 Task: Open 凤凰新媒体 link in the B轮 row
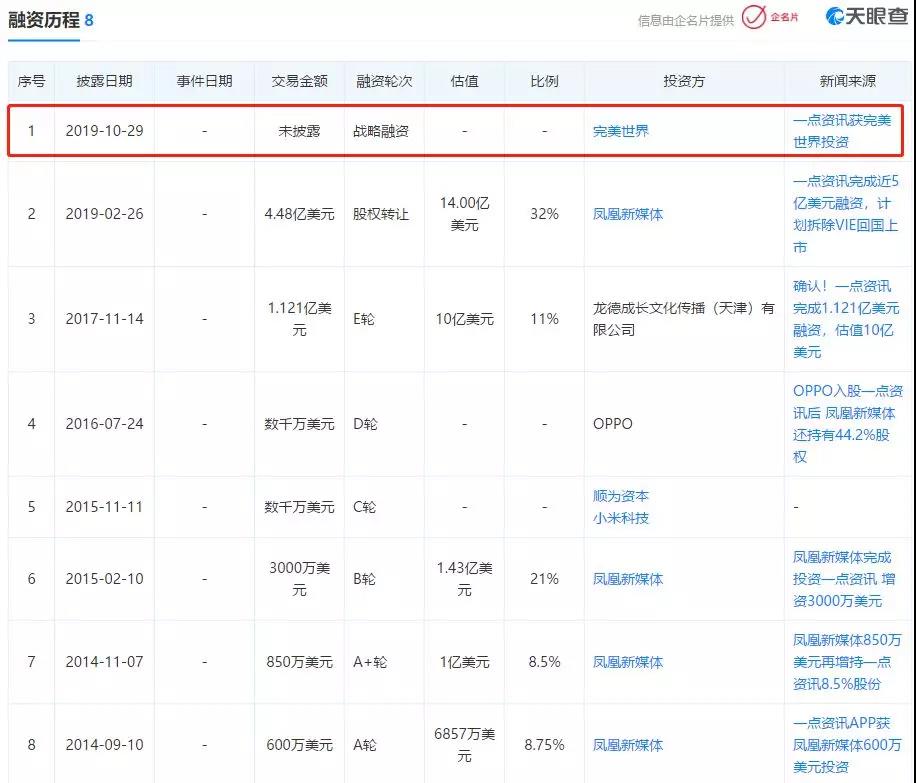628,578
